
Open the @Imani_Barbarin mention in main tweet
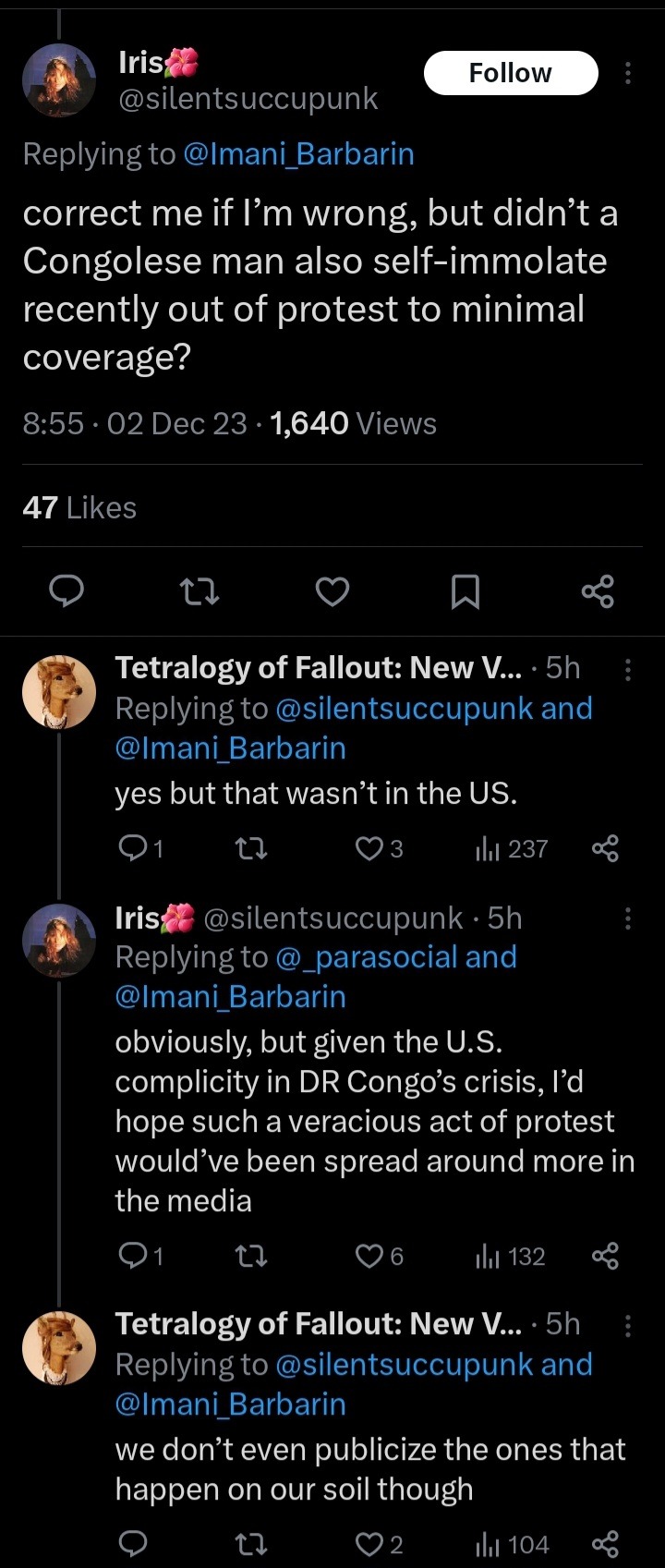point(298,153)
